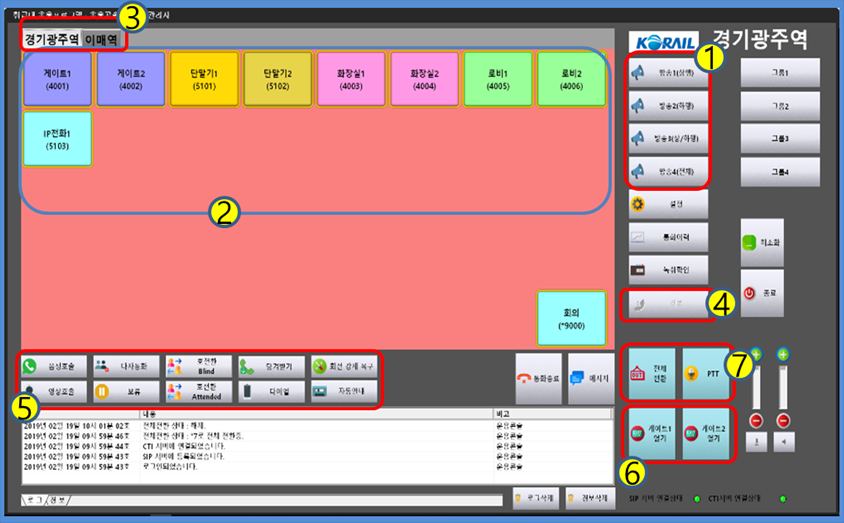
Task: Start the 방송4(전체) all-broadcast button
Action: coord(667,171)
